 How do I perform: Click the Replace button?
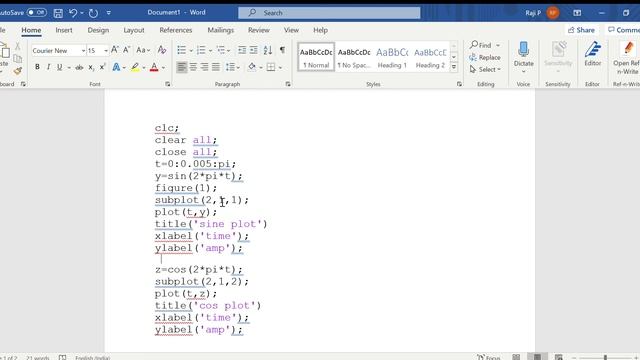pyautogui.click(x=485, y=57)
